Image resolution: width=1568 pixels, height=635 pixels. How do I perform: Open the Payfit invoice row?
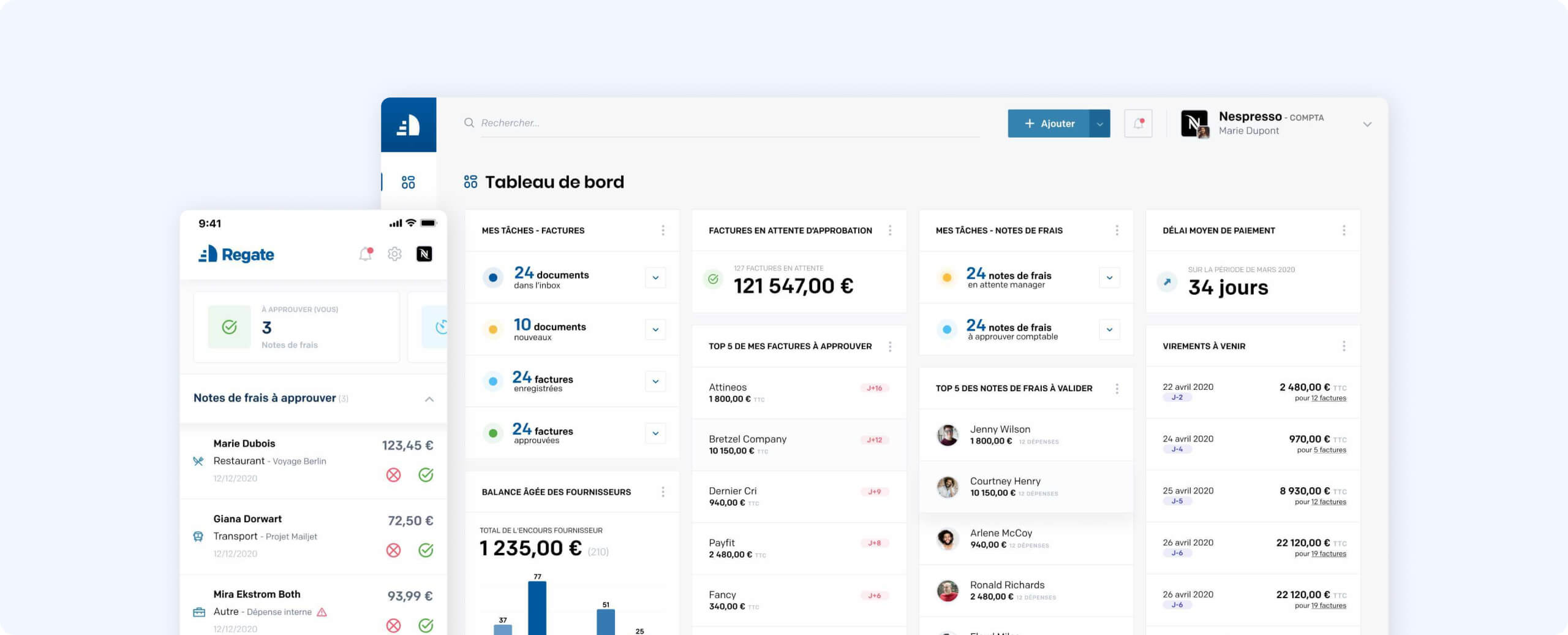[799, 549]
